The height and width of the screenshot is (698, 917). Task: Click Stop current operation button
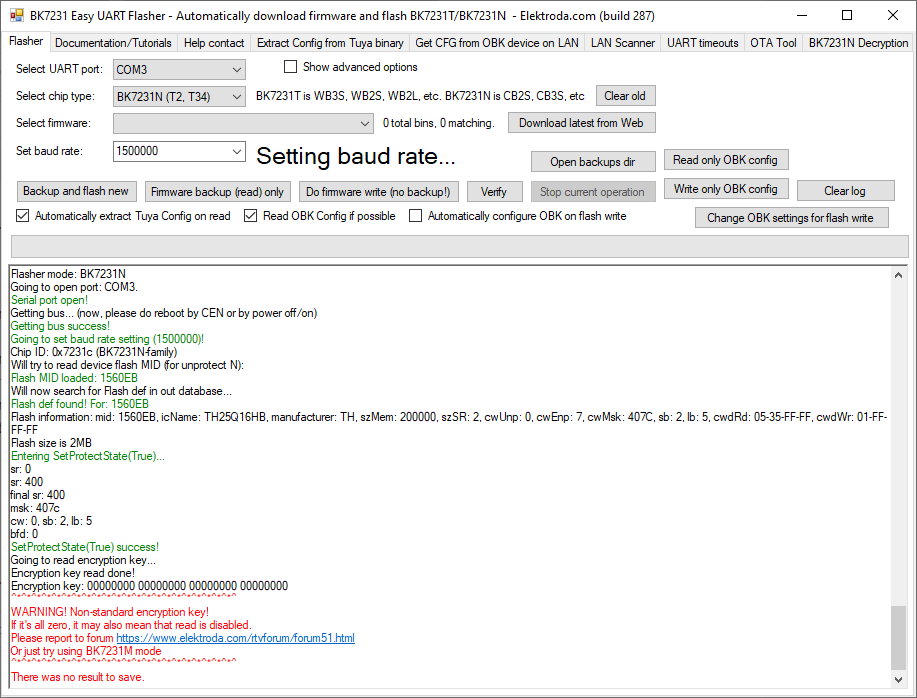coord(593,192)
